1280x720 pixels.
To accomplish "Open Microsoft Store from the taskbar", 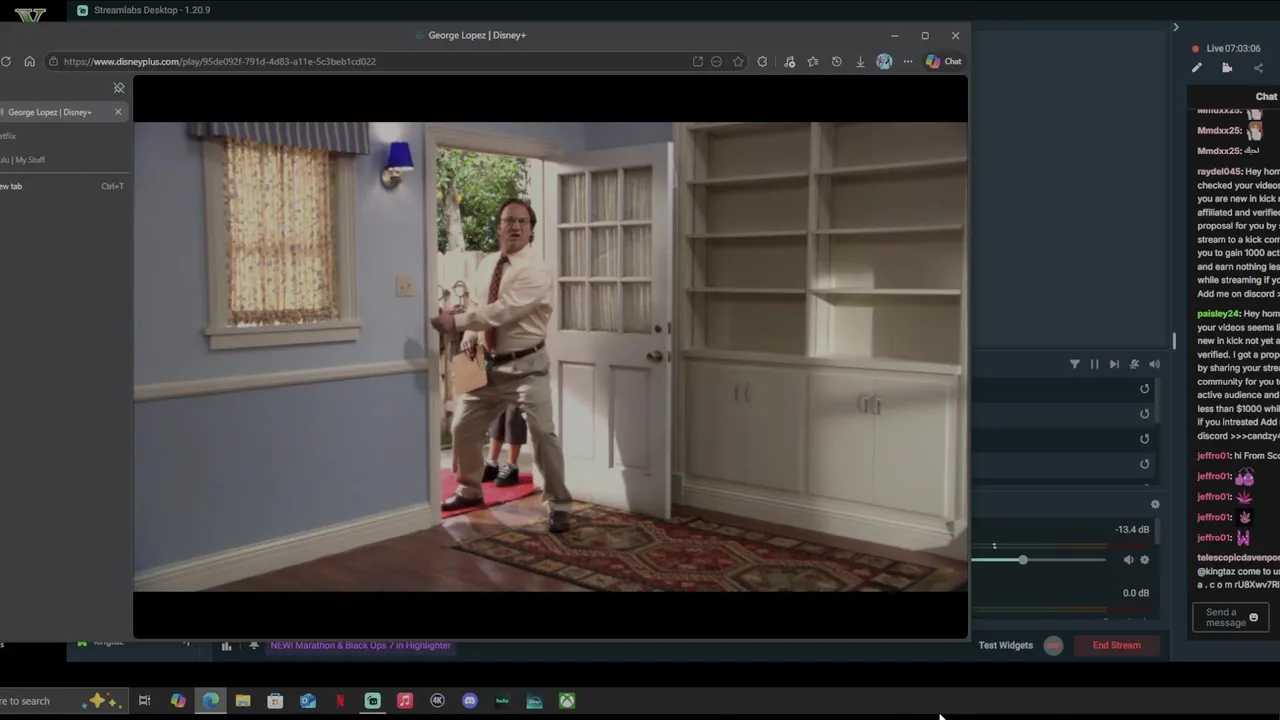I will click(275, 701).
